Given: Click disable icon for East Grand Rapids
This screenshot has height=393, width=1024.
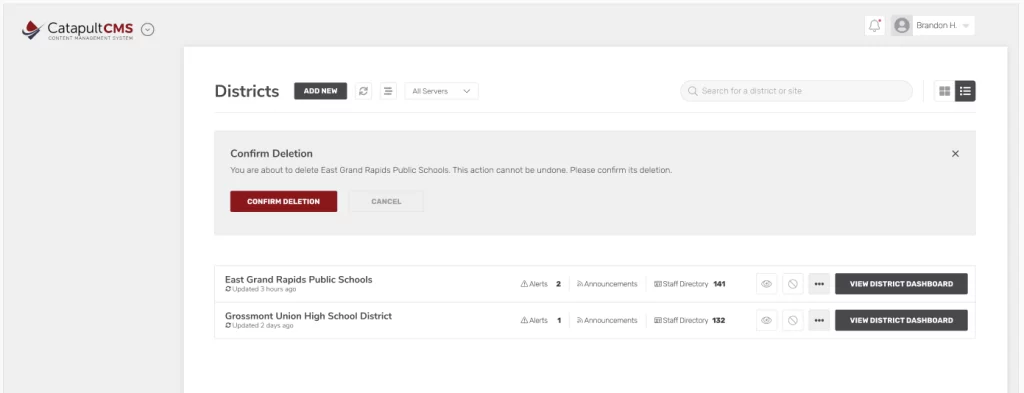Looking at the screenshot, I should pyautogui.click(x=793, y=284).
